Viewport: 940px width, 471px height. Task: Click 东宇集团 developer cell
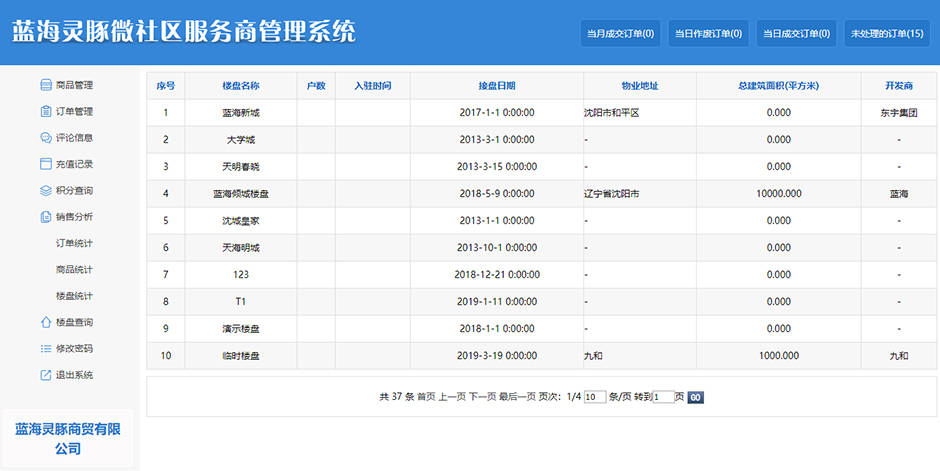point(899,113)
